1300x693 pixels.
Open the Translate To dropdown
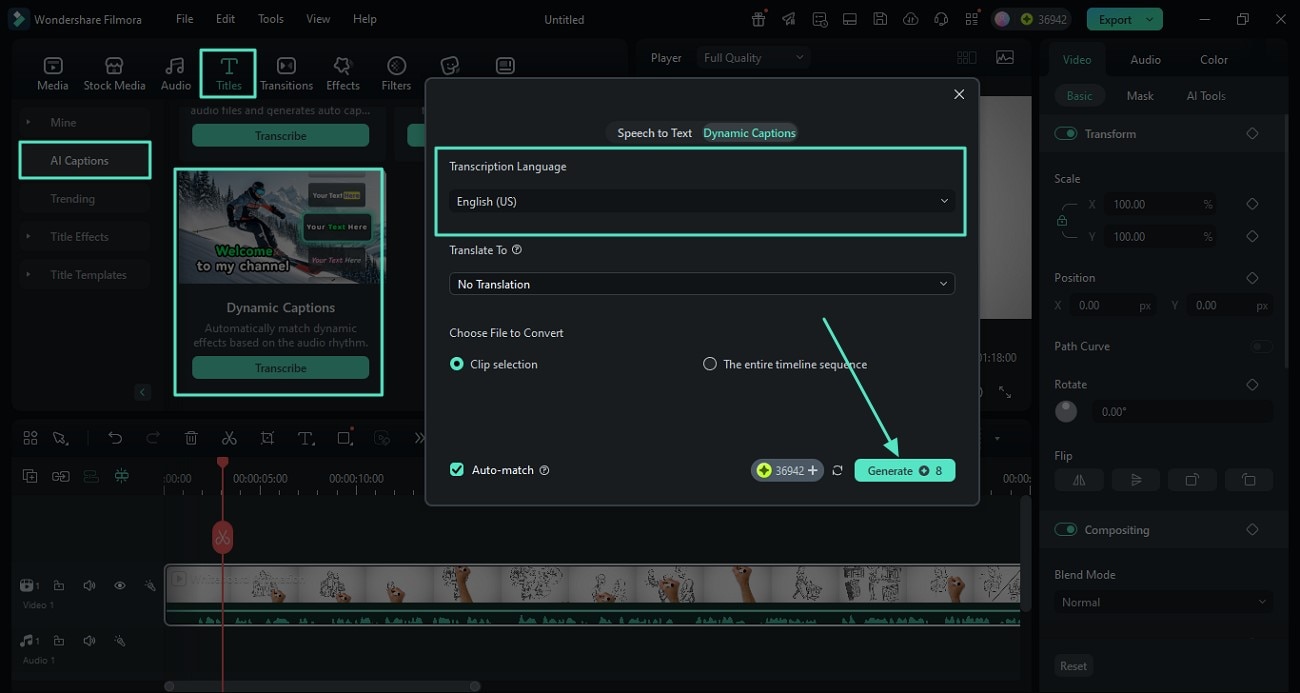coord(702,284)
